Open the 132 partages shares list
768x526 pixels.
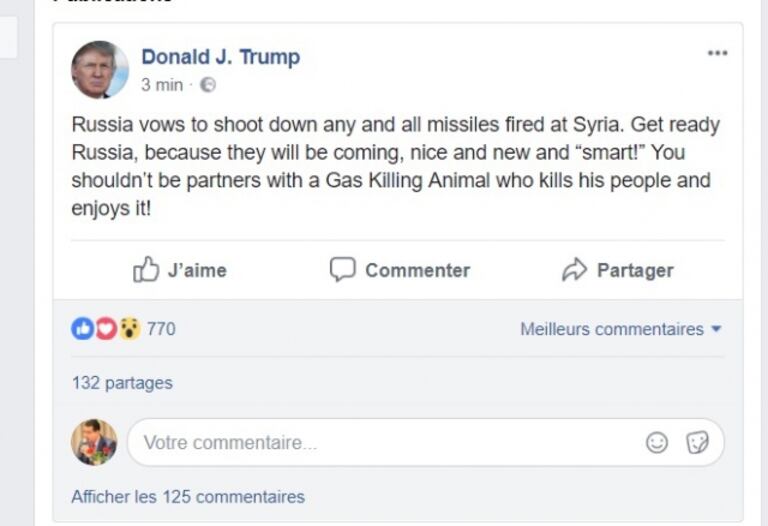pyautogui.click(x=122, y=383)
